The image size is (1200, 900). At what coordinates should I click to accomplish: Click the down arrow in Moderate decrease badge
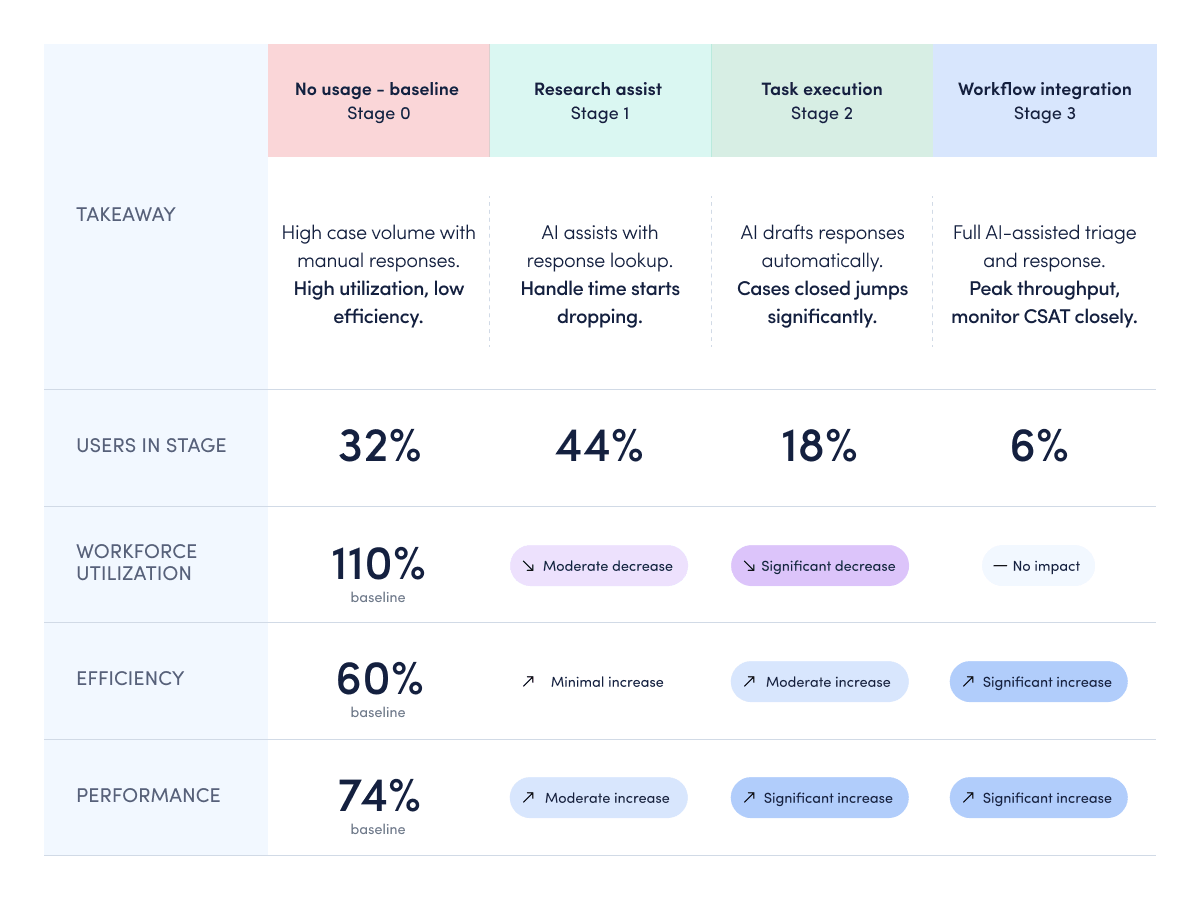click(x=529, y=566)
